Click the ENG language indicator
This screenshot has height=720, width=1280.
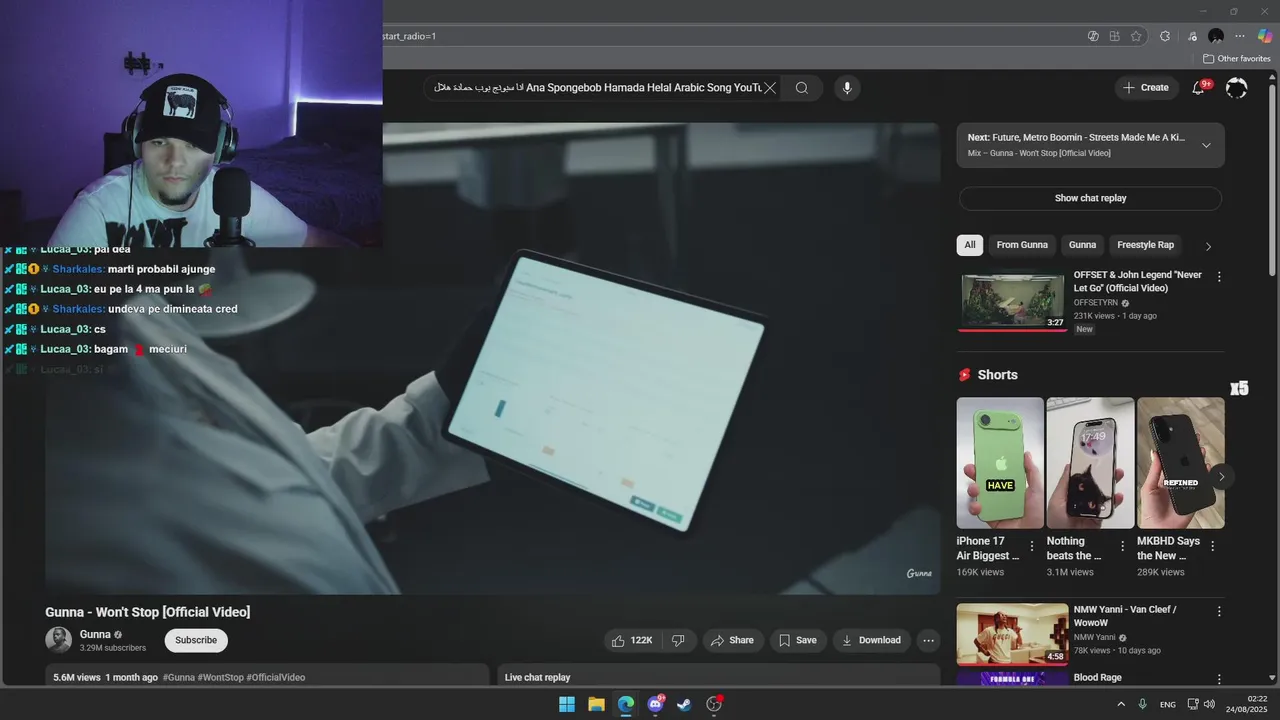tap(1168, 704)
